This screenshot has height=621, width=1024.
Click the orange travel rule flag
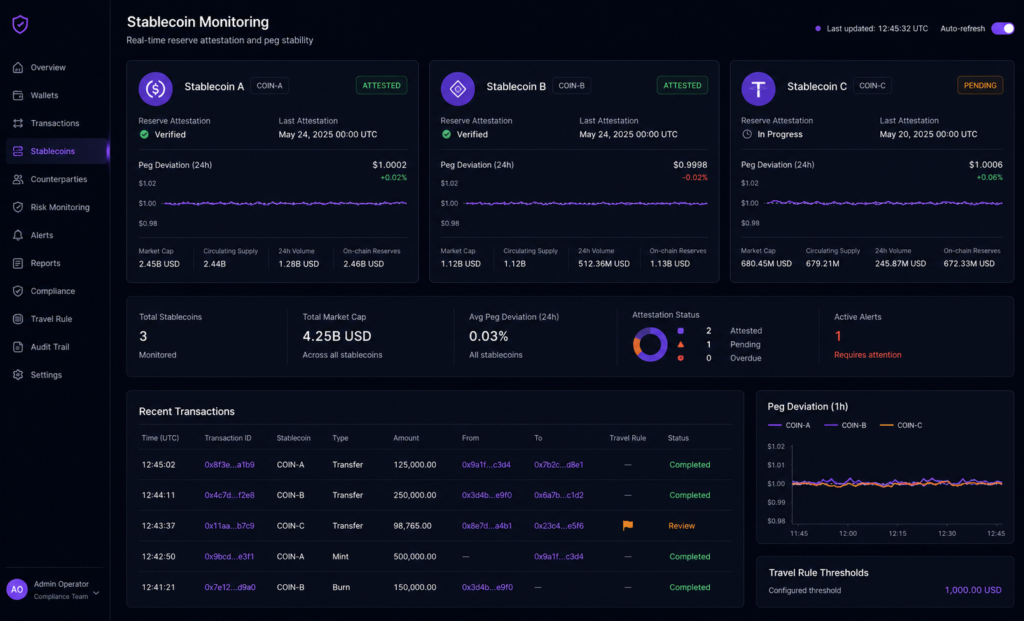click(628, 526)
